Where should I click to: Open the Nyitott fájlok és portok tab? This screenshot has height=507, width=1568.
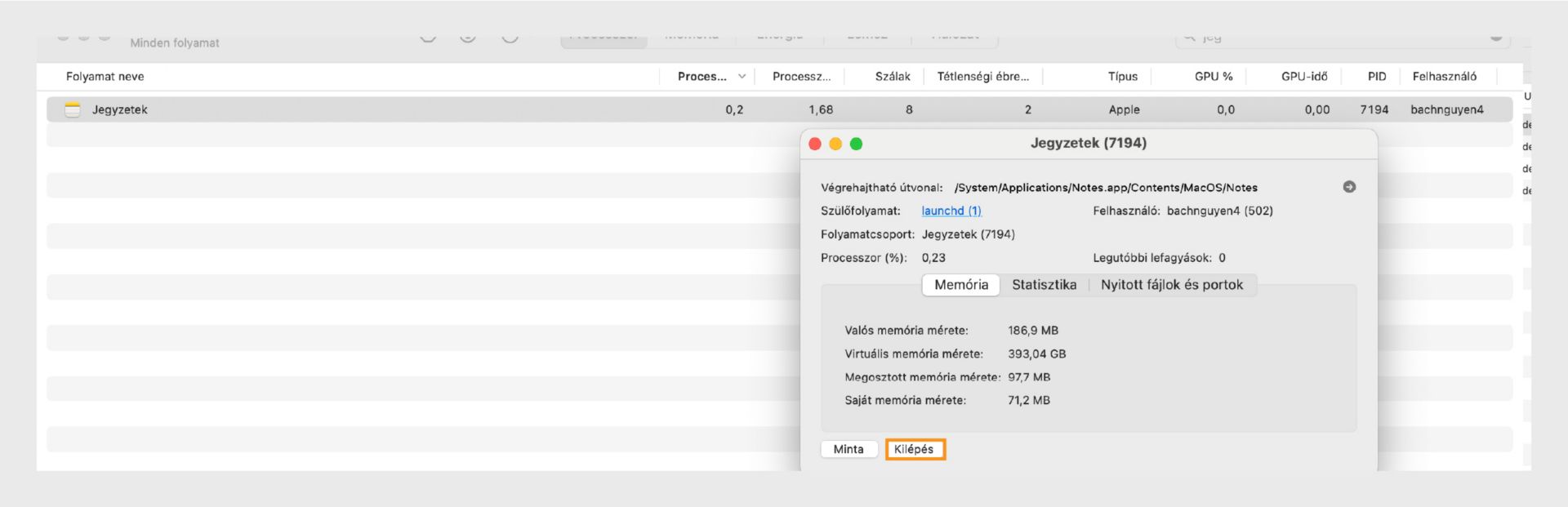coord(1171,285)
